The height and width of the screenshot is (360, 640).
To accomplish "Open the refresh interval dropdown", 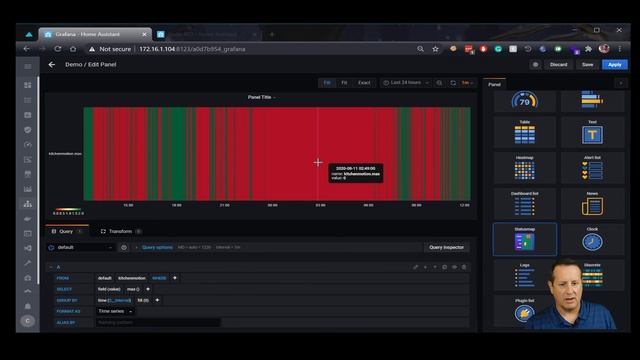I will tap(467, 83).
